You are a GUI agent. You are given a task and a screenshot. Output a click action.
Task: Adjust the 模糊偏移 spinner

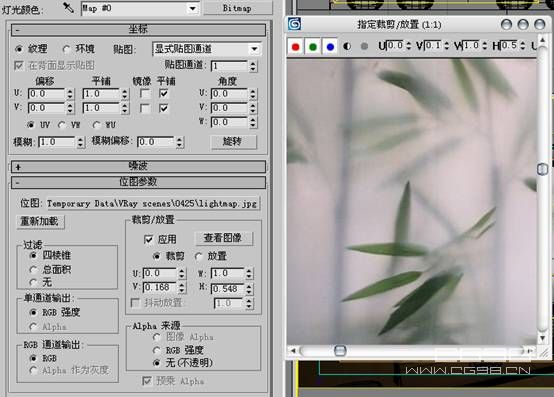pos(179,142)
